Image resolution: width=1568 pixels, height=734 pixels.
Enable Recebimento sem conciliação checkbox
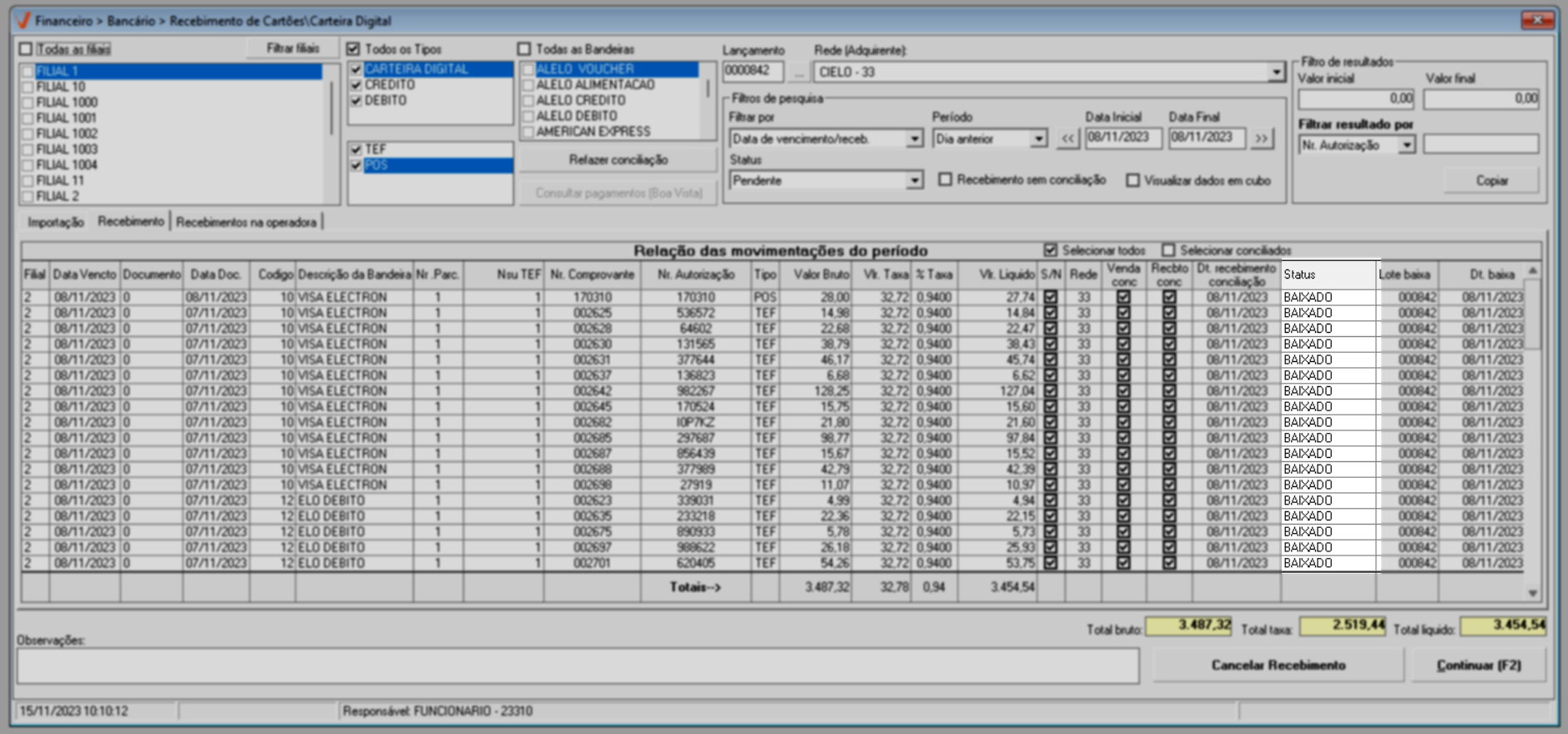click(945, 180)
